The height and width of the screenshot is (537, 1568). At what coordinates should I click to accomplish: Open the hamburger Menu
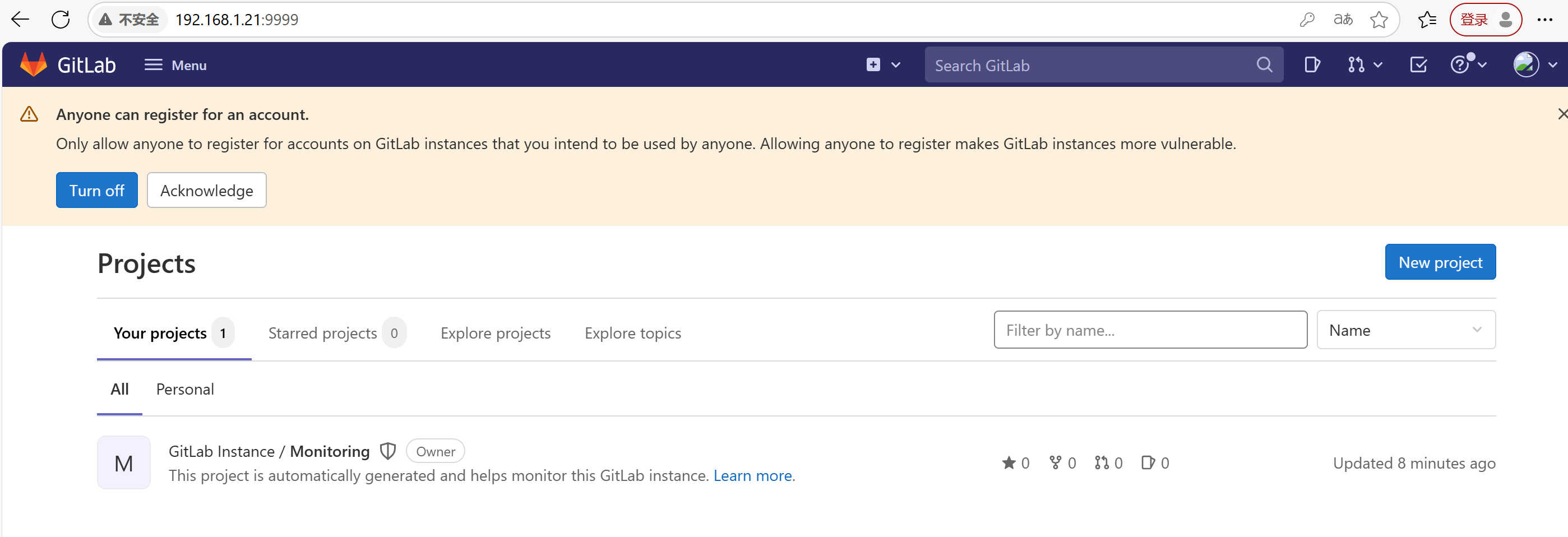175,65
